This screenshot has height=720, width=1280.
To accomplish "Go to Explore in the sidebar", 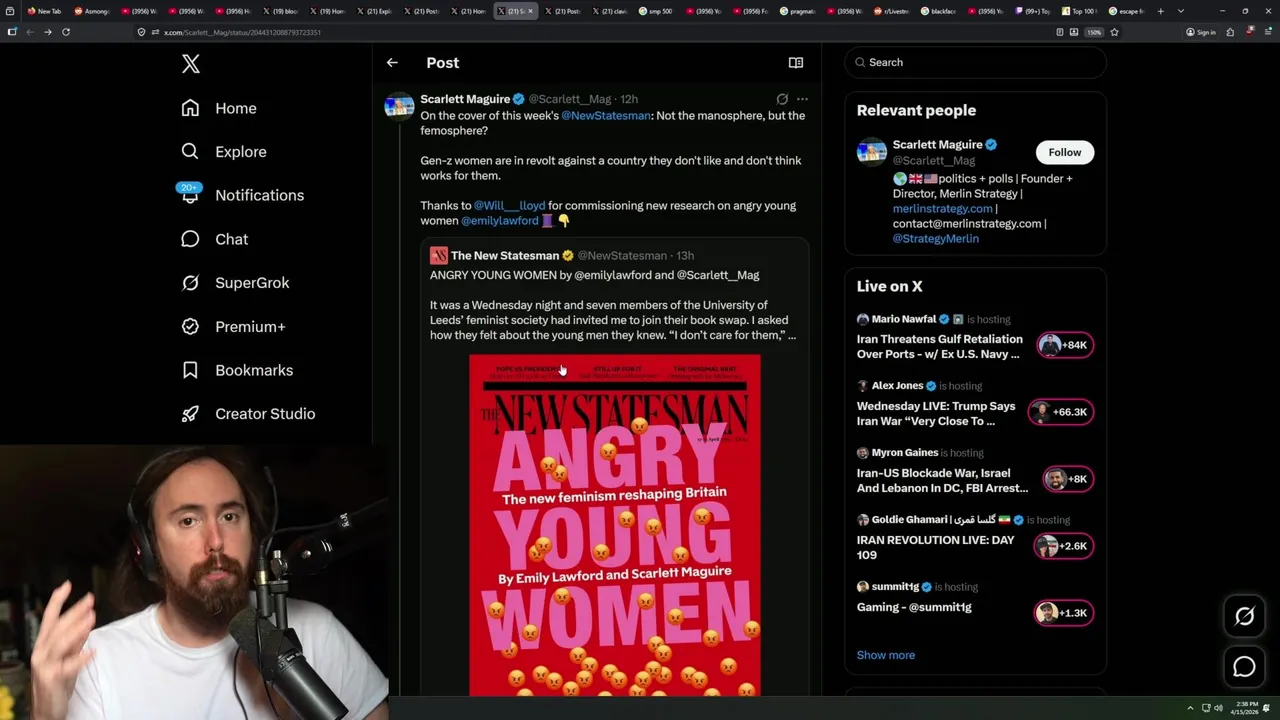I will pos(224,152).
